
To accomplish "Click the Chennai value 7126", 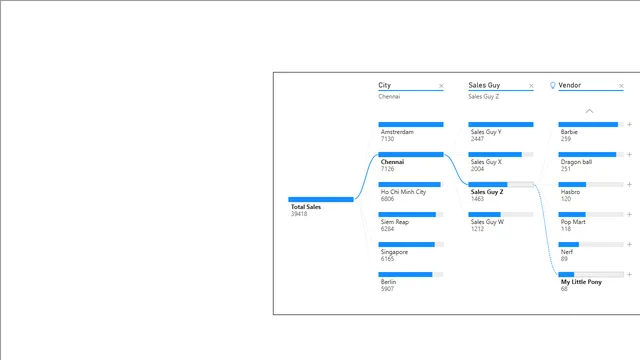I will (387, 169).
